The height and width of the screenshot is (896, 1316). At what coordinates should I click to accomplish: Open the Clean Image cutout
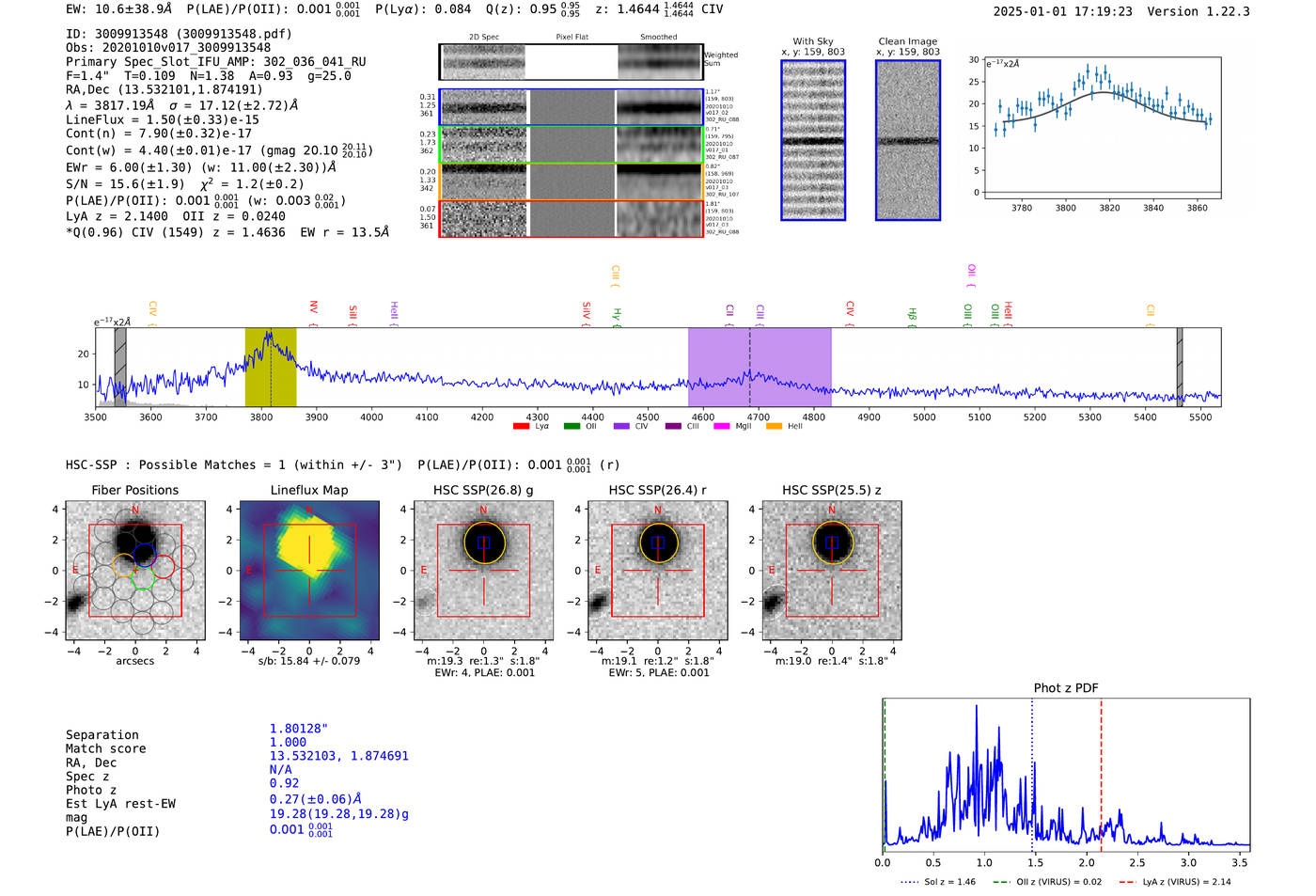[x=908, y=140]
